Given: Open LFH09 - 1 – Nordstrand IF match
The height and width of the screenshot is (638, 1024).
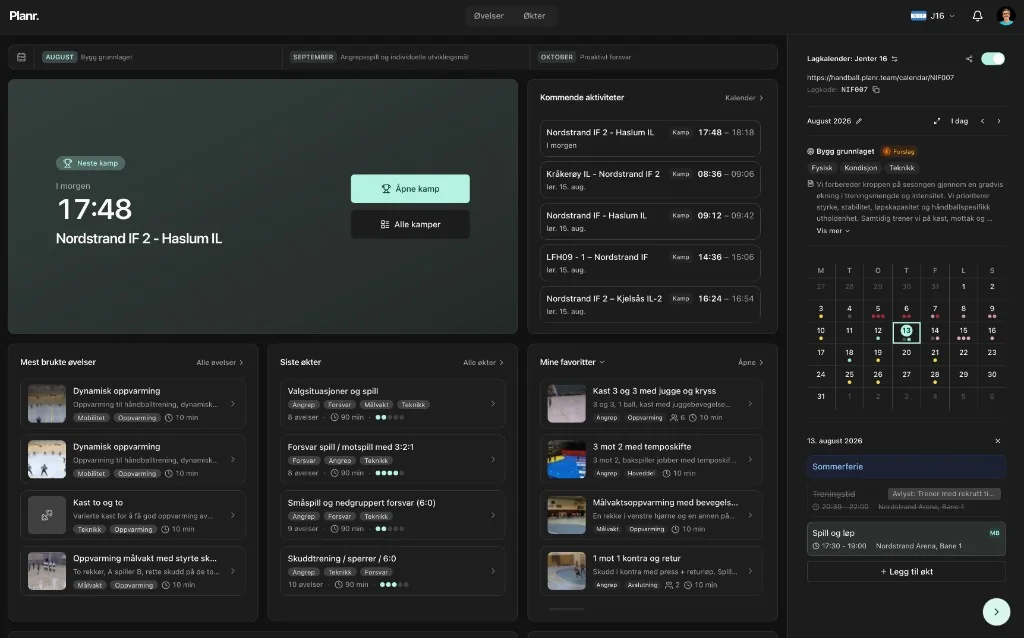Looking at the screenshot, I should point(650,263).
